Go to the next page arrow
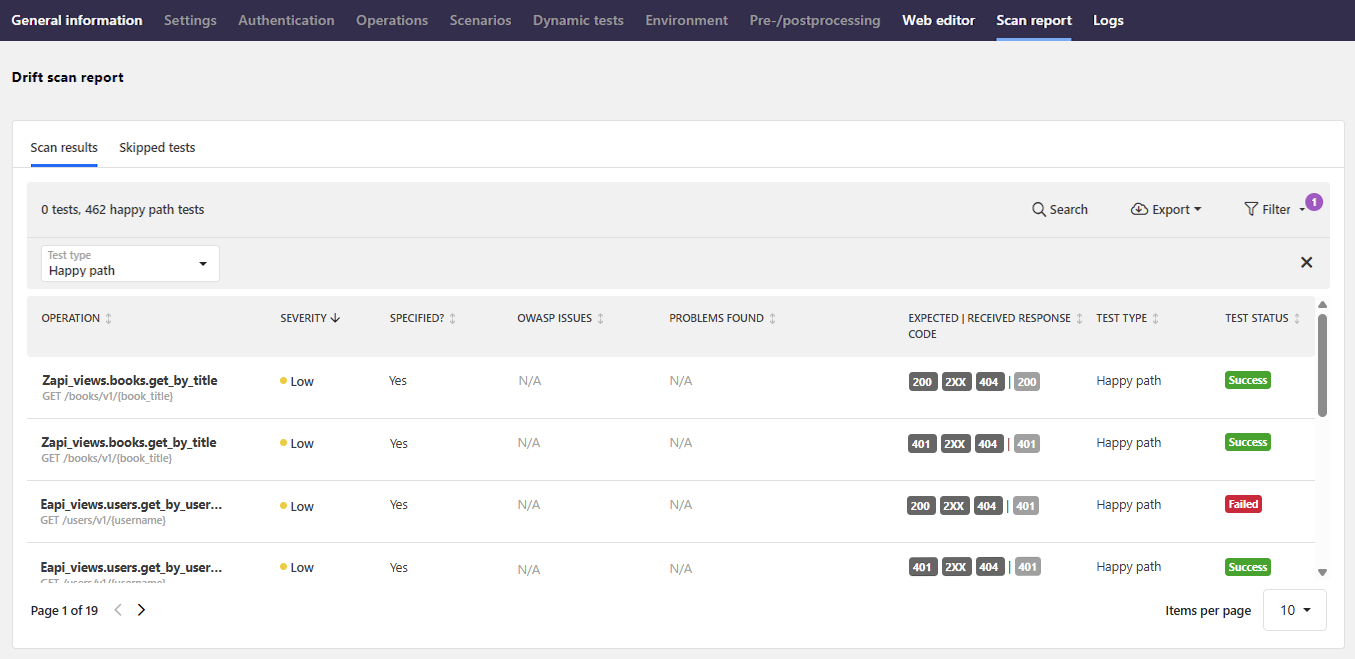1355x659 pixels. point(141,610)
